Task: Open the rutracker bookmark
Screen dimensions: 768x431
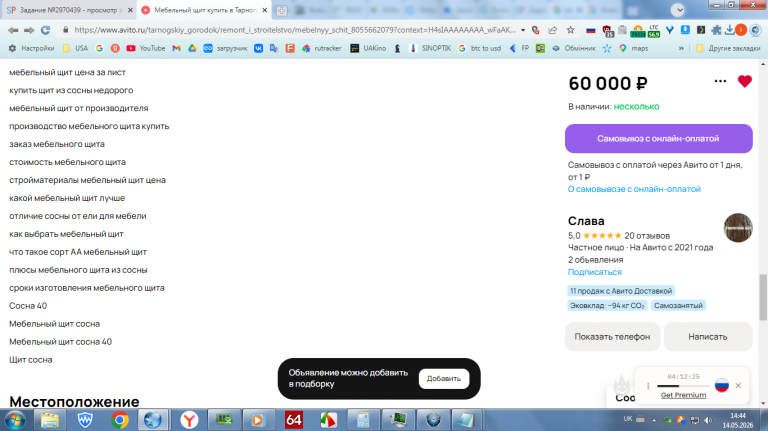Action: 321,48
